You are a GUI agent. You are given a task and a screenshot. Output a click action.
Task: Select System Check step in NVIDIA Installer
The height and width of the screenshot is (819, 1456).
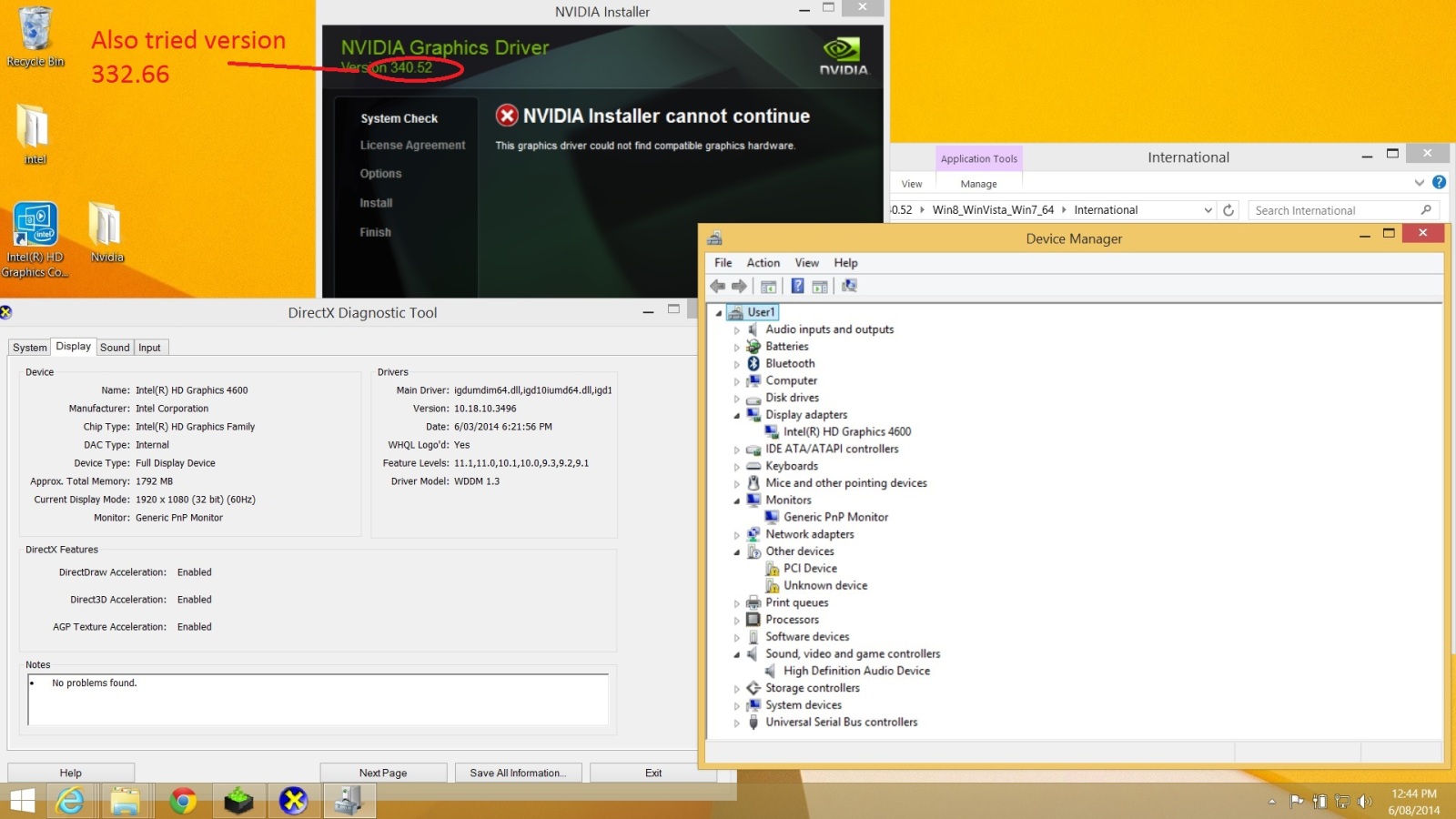399,118
